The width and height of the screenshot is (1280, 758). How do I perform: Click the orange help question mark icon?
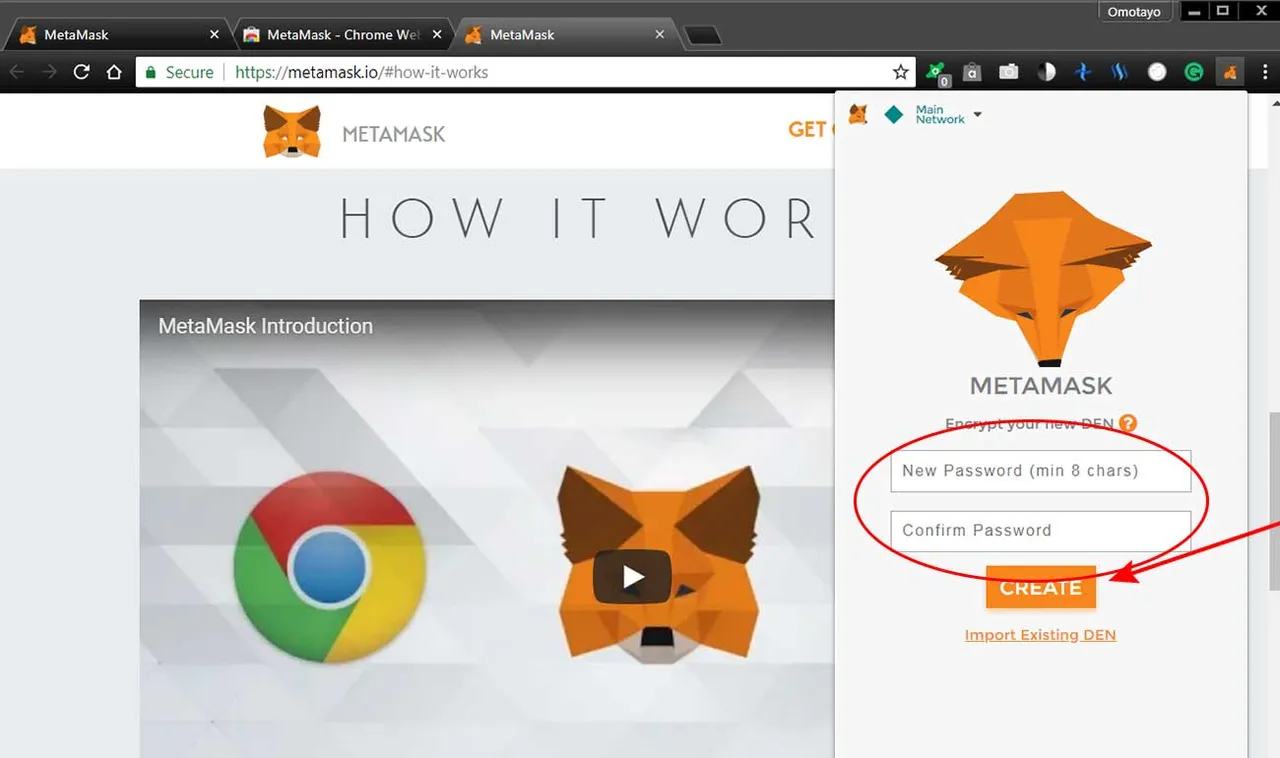[x=1128, y=423]
